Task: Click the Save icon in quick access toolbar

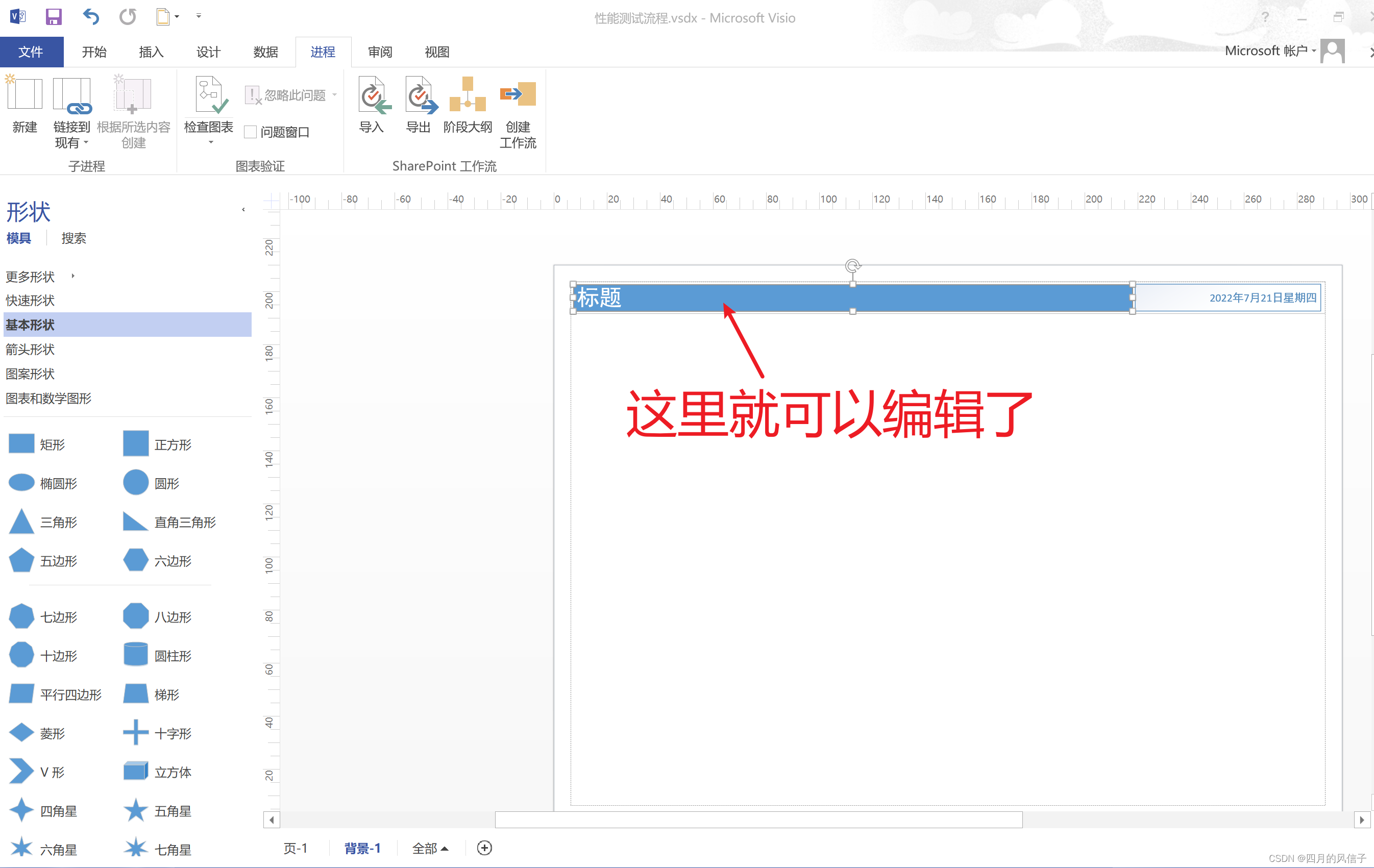Action: pos(53,16)
